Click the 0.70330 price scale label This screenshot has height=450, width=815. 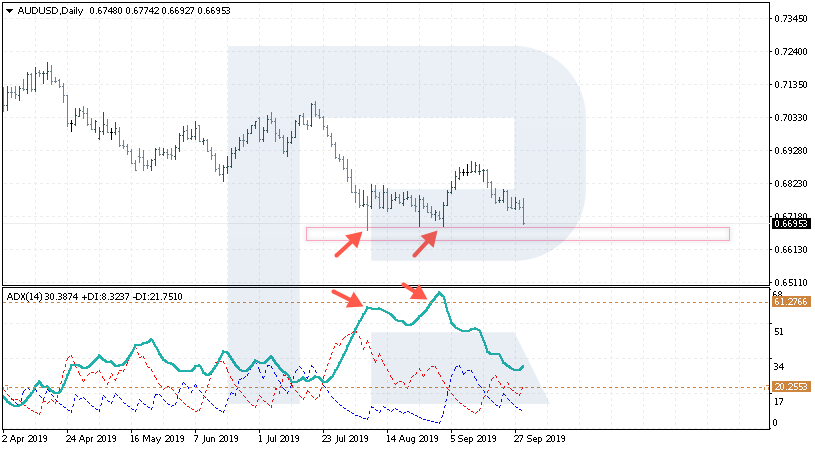click(791, 117)
